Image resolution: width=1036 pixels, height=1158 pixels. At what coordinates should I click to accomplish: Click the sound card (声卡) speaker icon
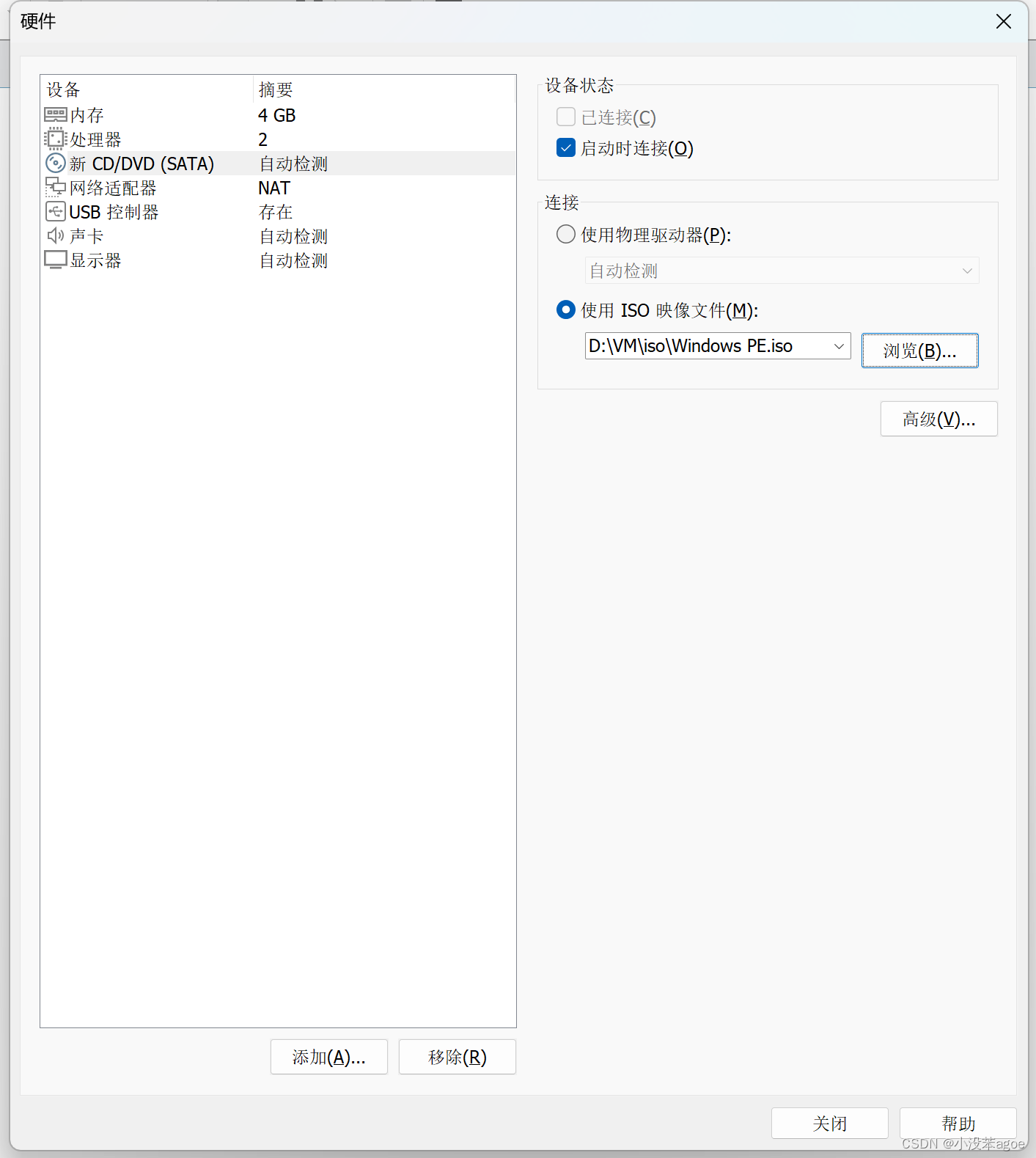tap(56, 235)
